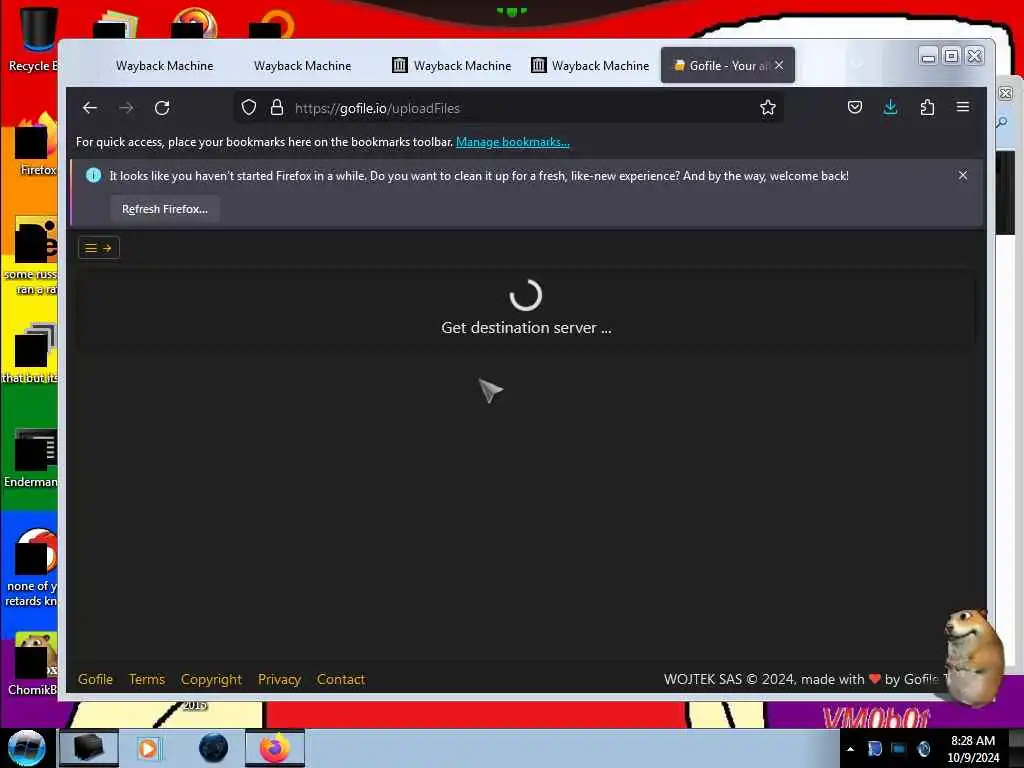Open the Privacy footer link
This screenshot has width=1024, height=768.
coord(280,679)
